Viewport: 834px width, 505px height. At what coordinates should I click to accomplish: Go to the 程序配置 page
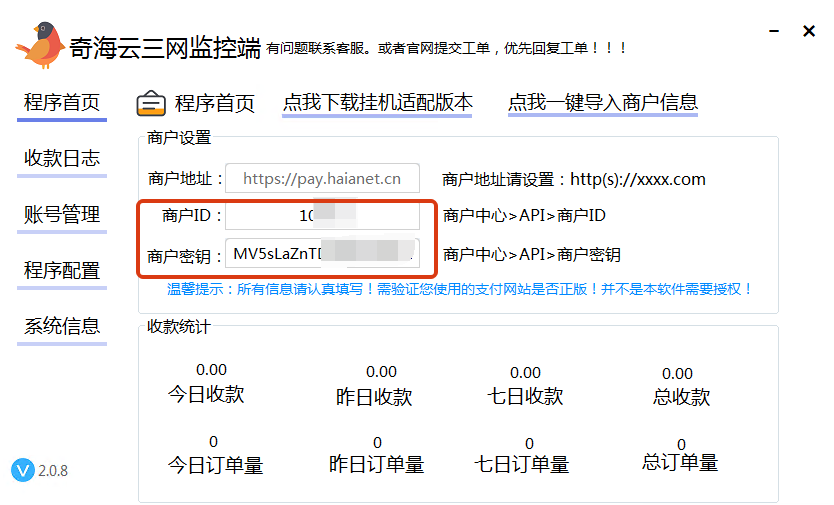pyautogui.click(x=62, y=270)
